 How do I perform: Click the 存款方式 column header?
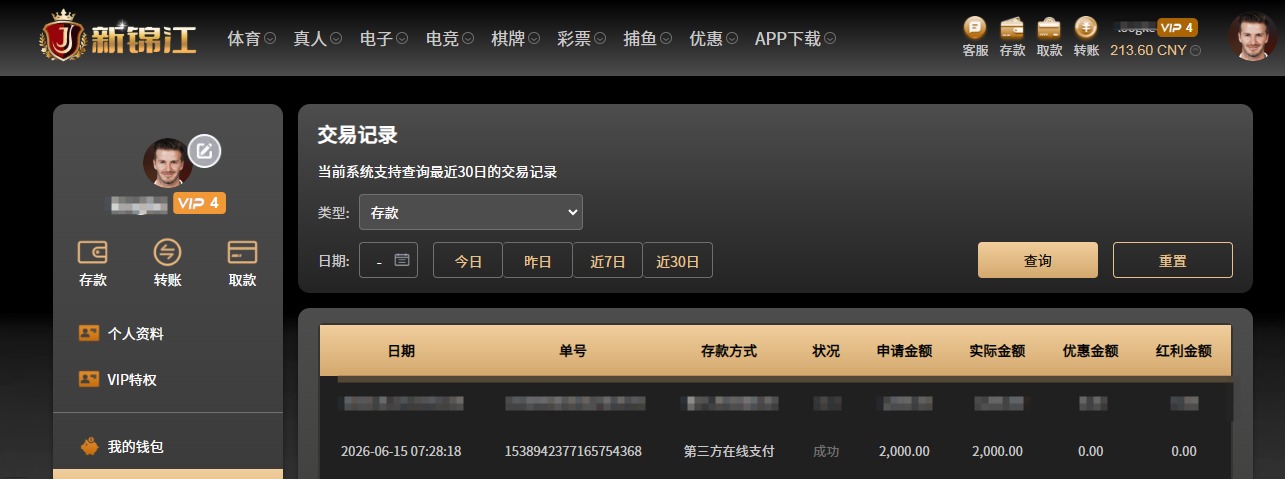729,351
